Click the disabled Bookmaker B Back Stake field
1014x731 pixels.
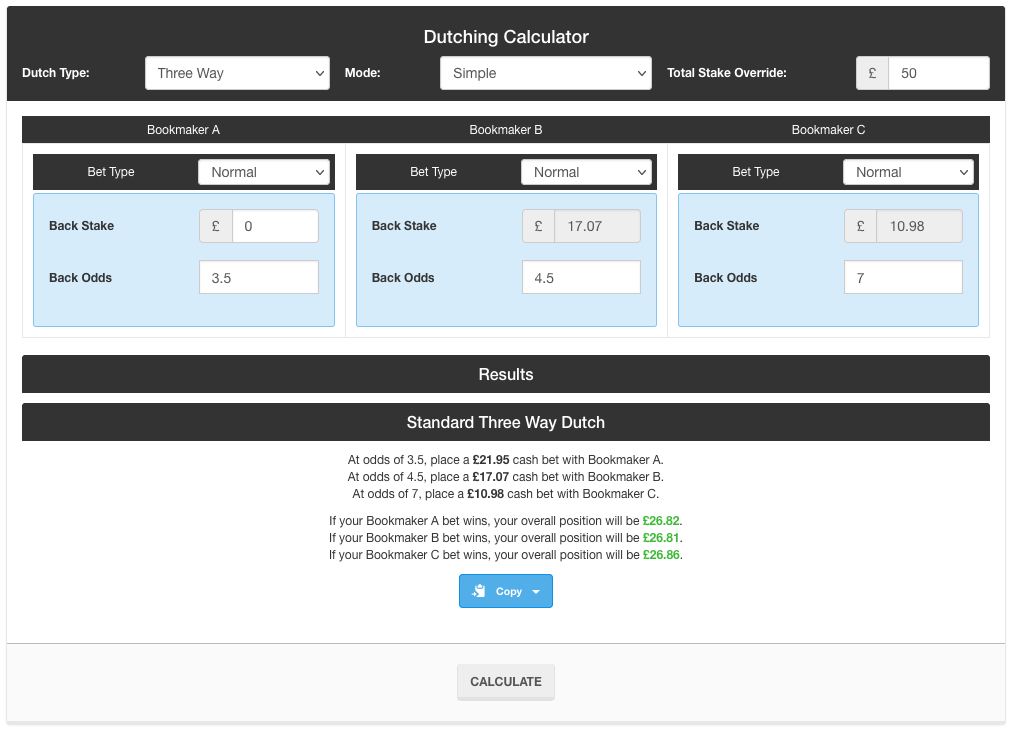click(x=597, y=226)
